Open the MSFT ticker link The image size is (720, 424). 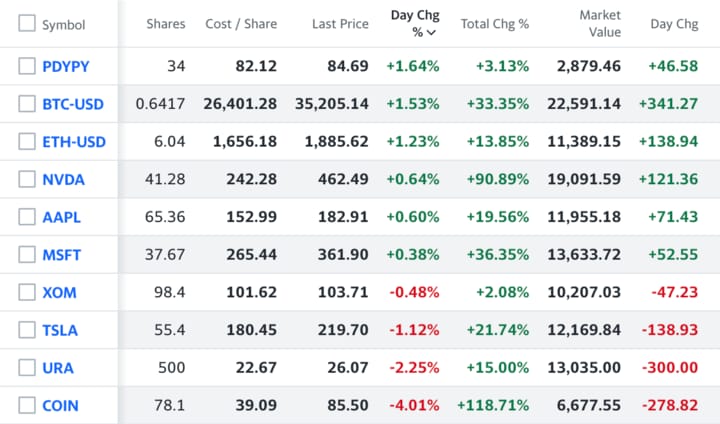pyautogui.click(x=61, y=255)
